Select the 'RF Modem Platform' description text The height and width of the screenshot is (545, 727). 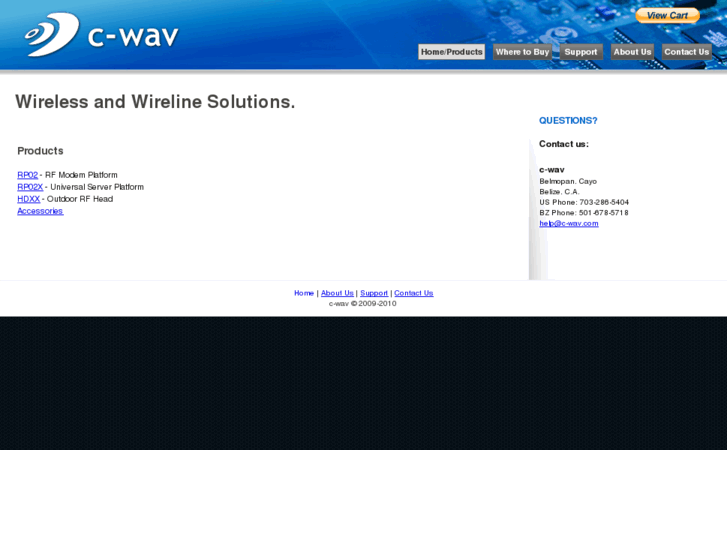[81, 175]
